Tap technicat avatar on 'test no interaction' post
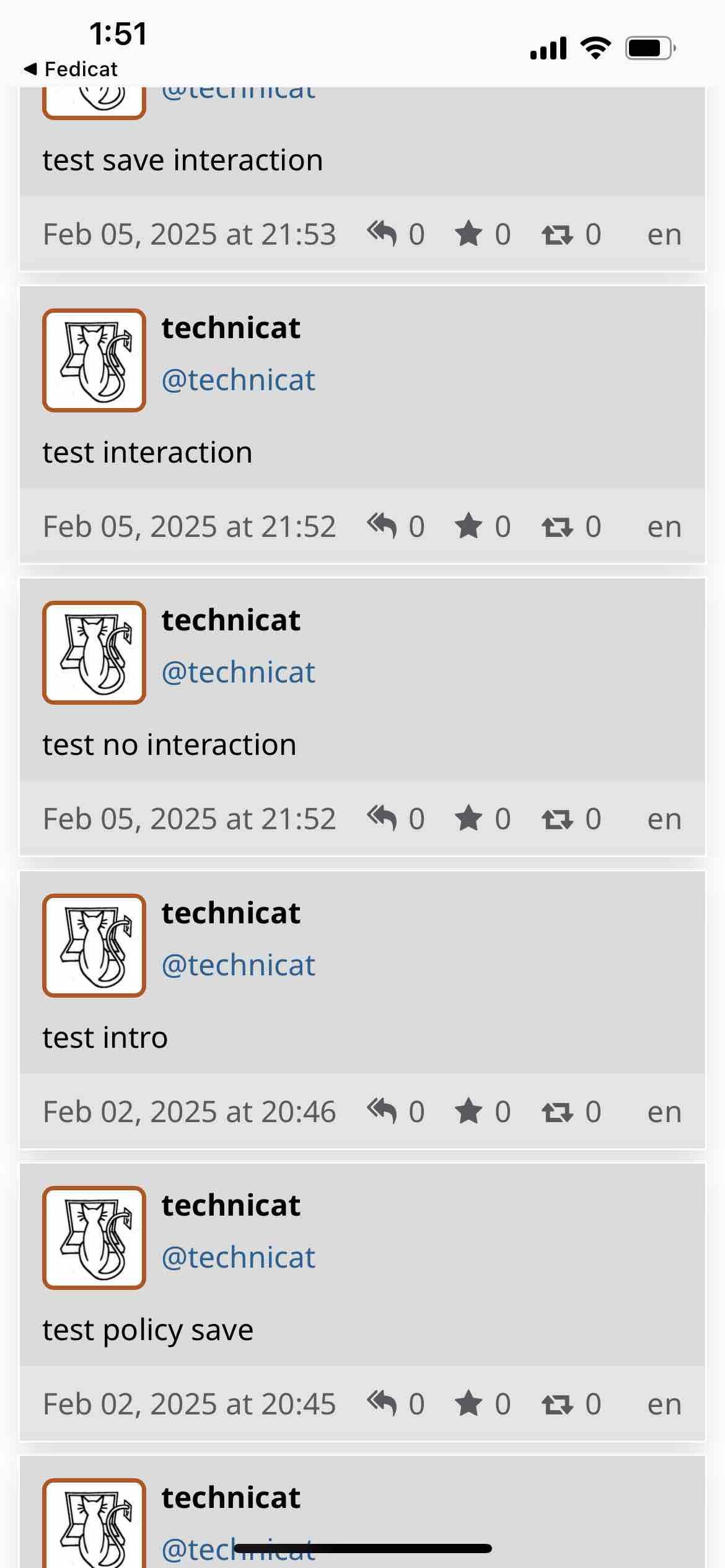Viewport: 725px width, 1568px height. 94,653
